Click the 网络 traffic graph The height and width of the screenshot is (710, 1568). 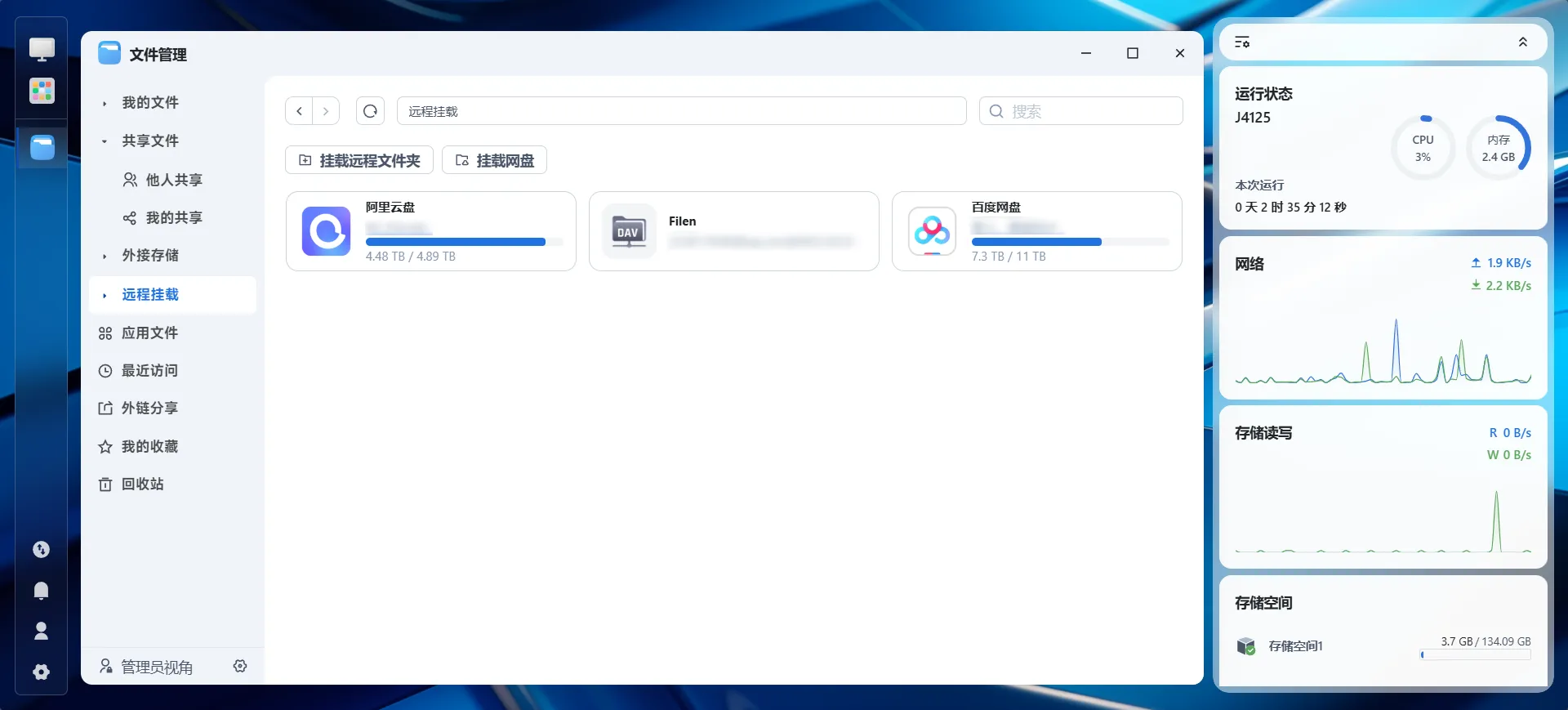click(1383, 351)
